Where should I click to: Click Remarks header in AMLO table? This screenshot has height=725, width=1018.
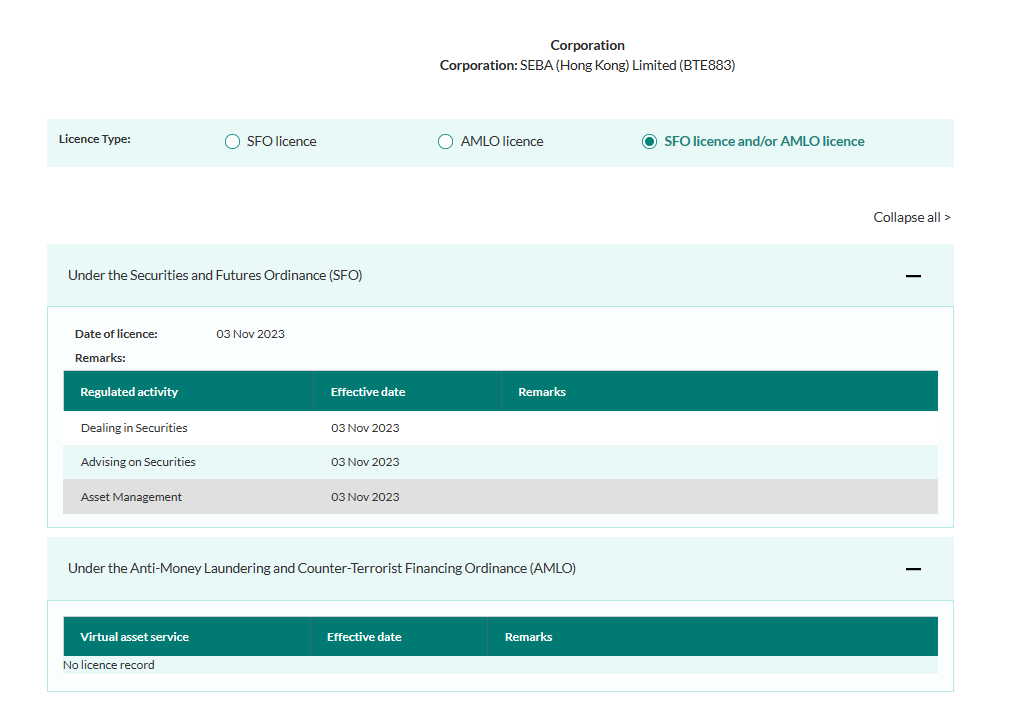[528, 637]
